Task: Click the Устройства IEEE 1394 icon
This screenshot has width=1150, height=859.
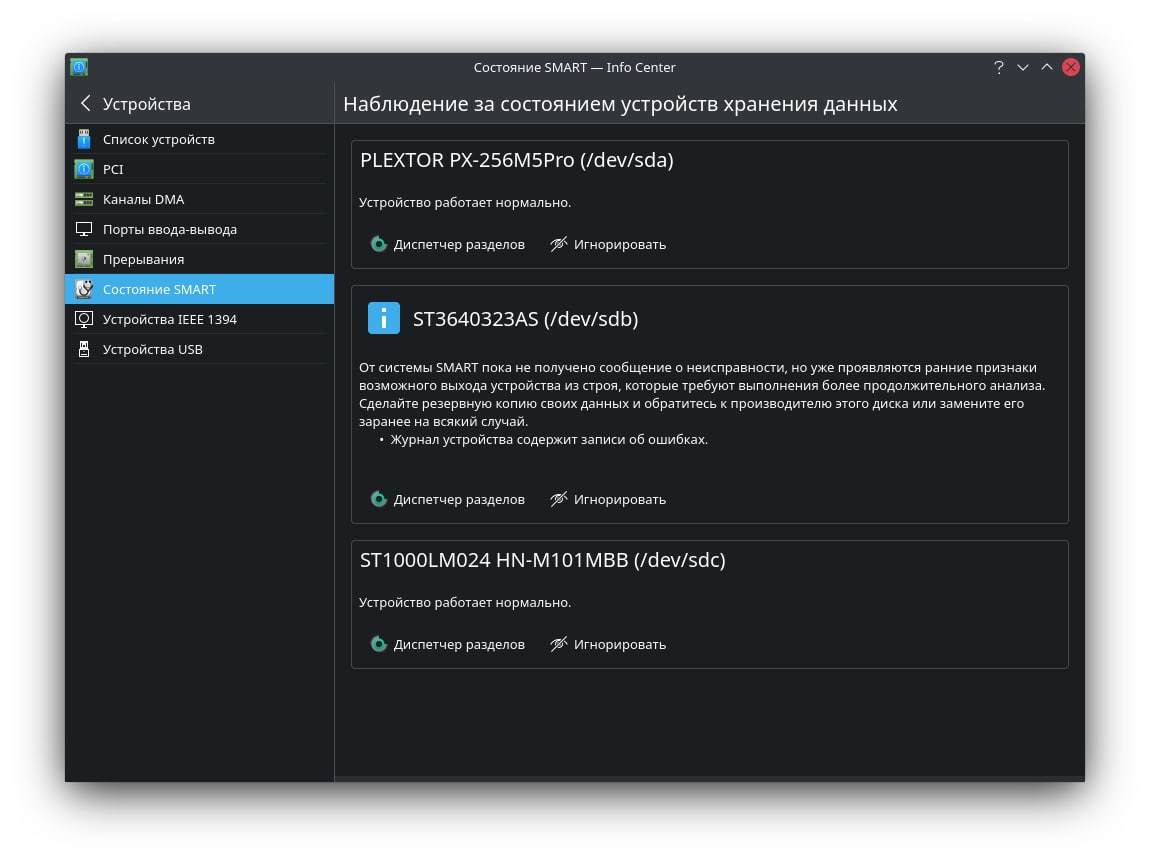Action: click(x=84, y=319)
